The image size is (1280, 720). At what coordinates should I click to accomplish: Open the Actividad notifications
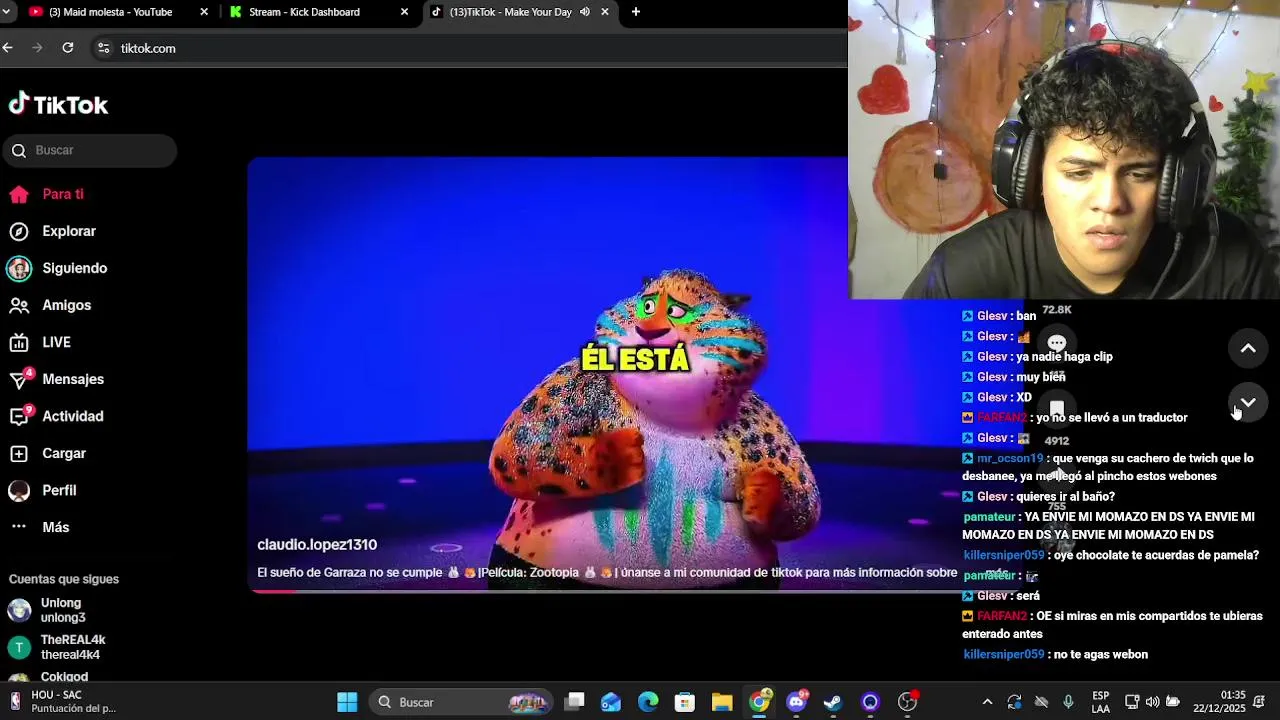56,416
